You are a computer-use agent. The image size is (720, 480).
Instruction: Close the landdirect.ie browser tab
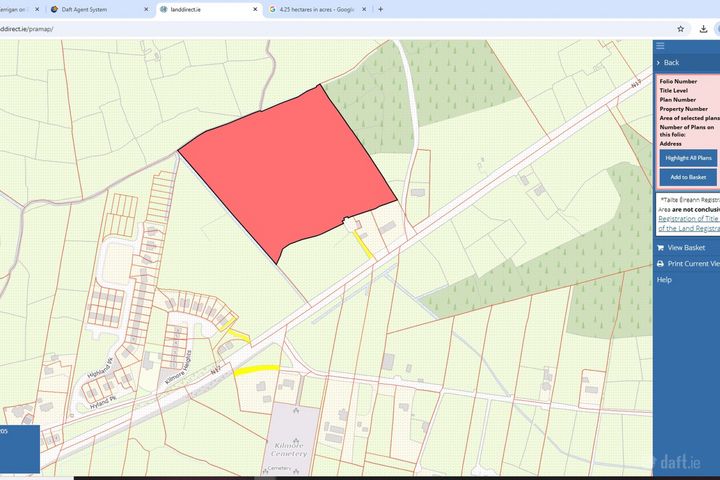tap(253, 9)
